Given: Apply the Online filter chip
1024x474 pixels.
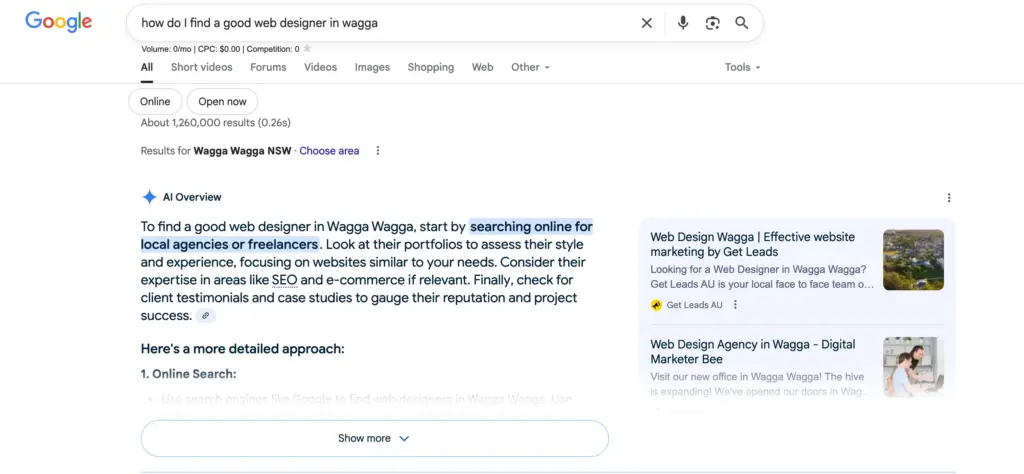Looking at the screenshot, I should [x=155, y=101].
